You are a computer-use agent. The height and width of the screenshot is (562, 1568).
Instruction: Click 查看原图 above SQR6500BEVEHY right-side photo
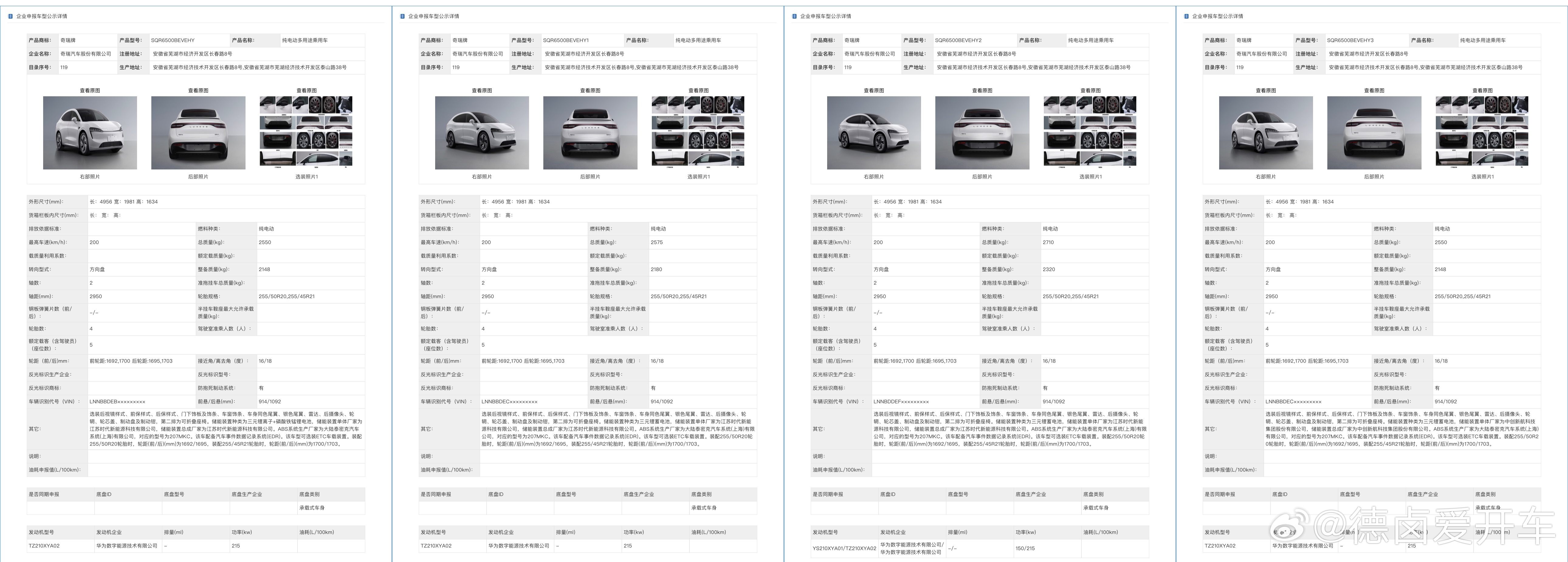tap(90, 90)
